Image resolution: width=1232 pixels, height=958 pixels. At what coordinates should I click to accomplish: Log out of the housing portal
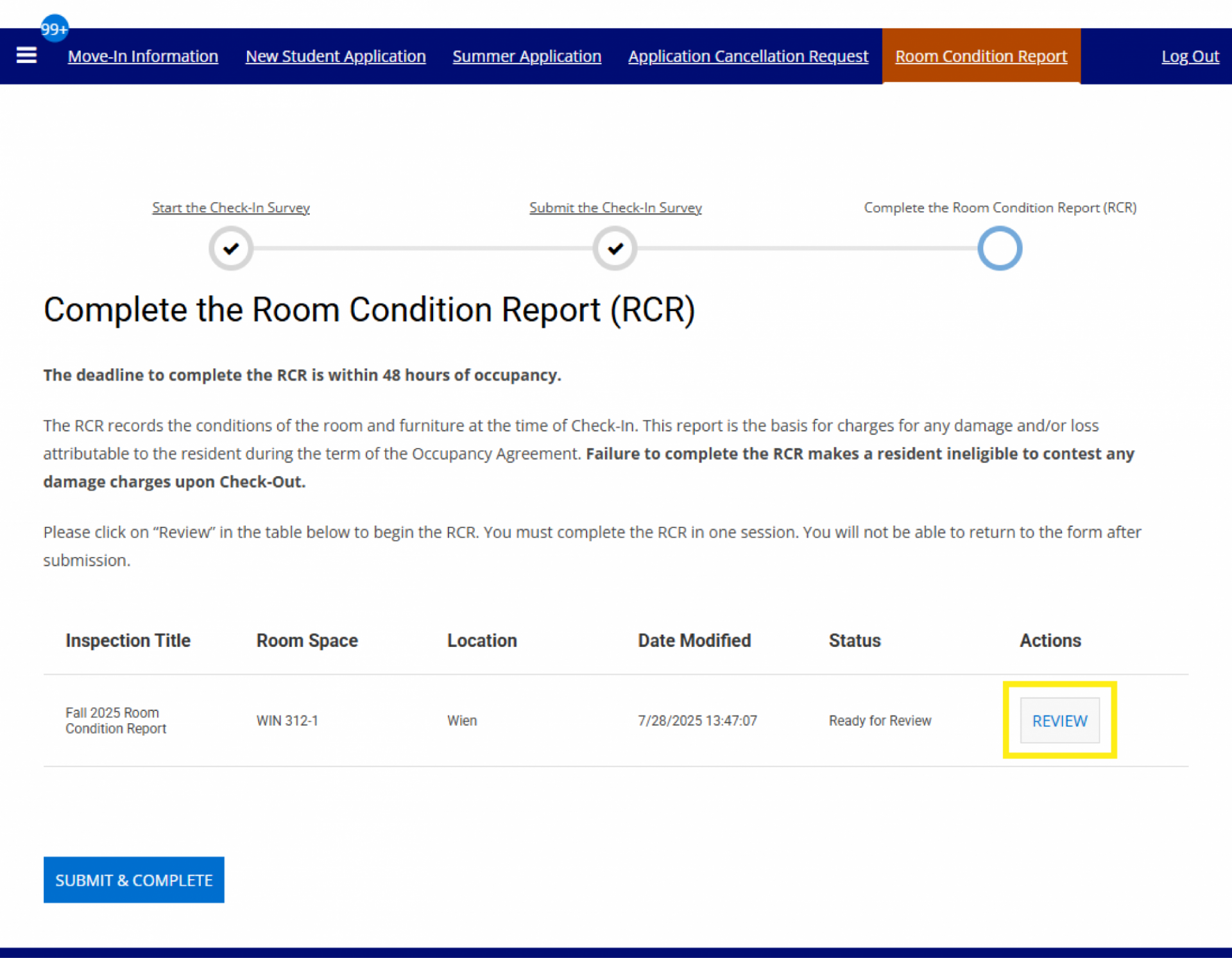click(x=1190, y=56)
